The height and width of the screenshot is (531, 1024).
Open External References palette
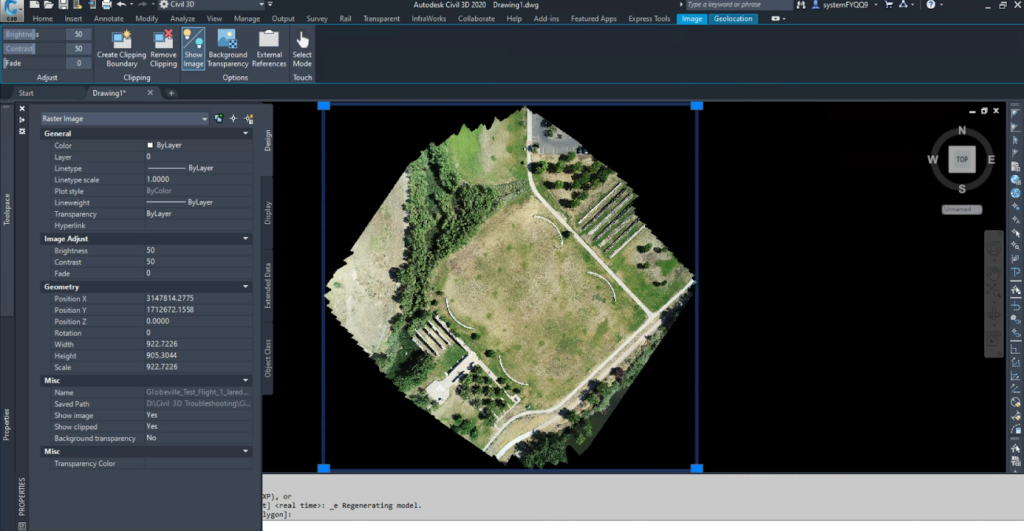[269, 40]
